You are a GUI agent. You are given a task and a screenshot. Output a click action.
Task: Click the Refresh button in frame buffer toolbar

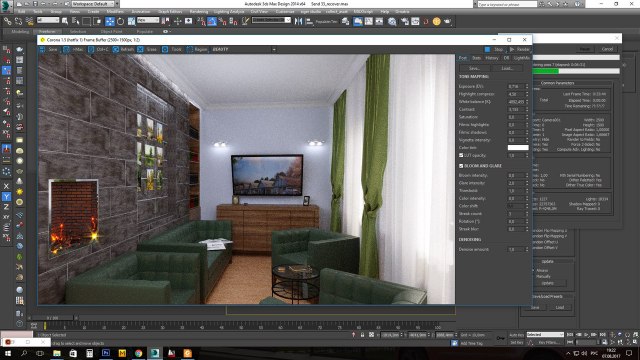(x=123, y=49)
